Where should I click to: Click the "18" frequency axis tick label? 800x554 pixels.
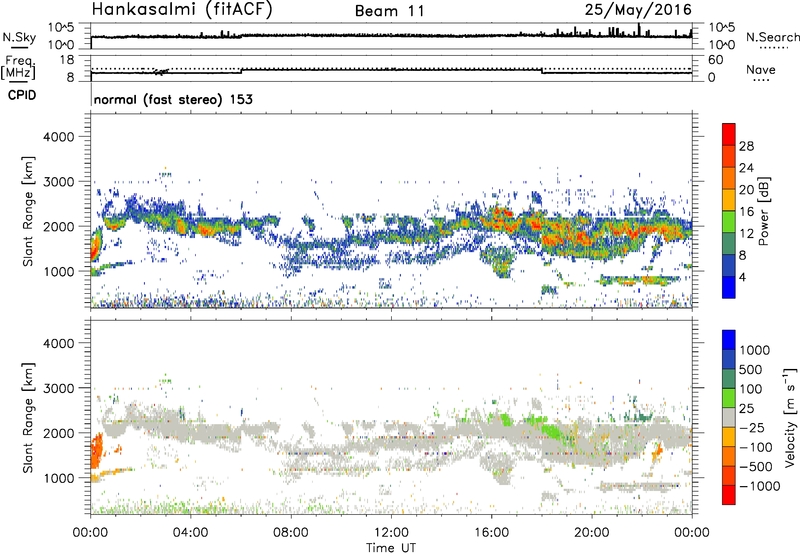point(67,60)
